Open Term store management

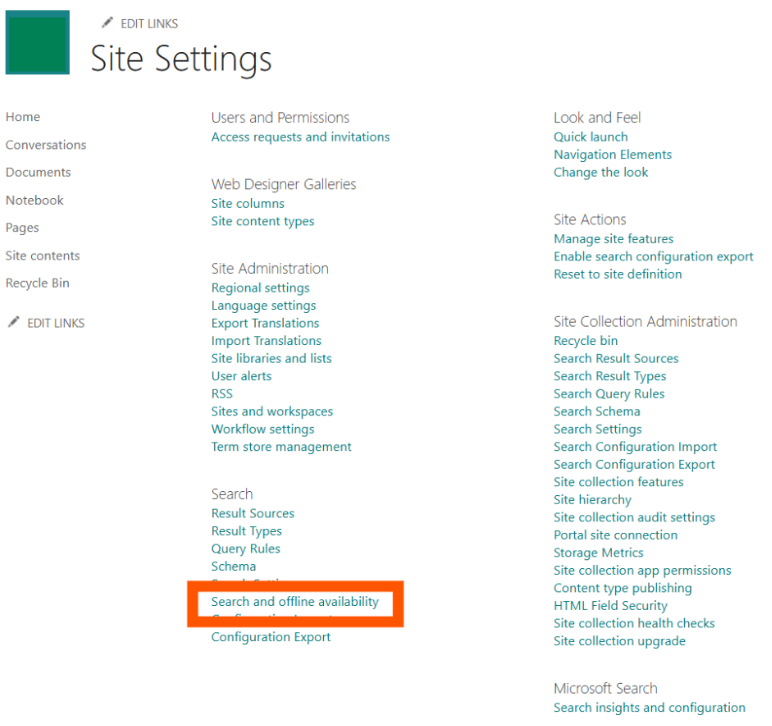point(281,447)
